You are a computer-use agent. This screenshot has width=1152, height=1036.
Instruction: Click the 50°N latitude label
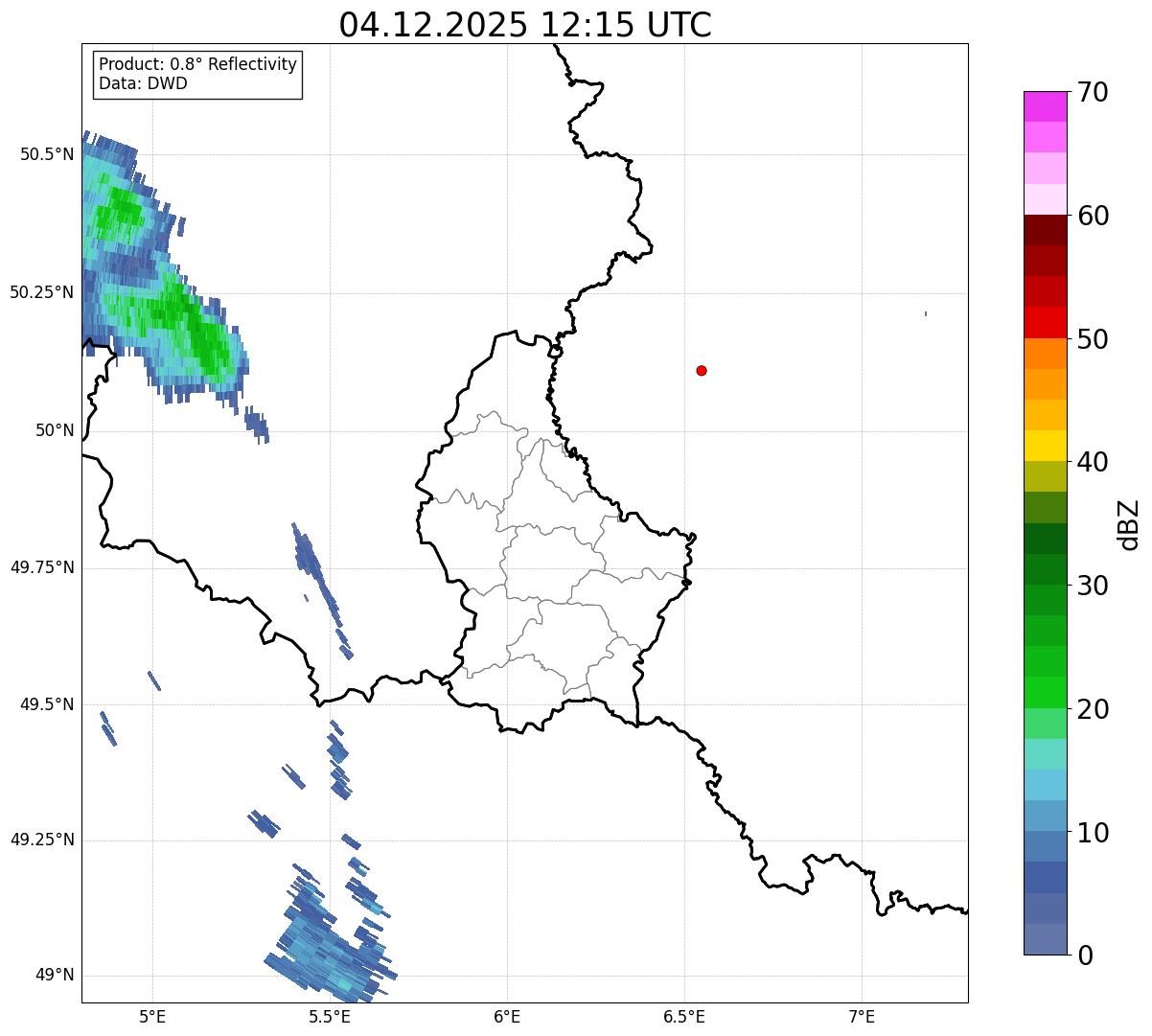55,430
